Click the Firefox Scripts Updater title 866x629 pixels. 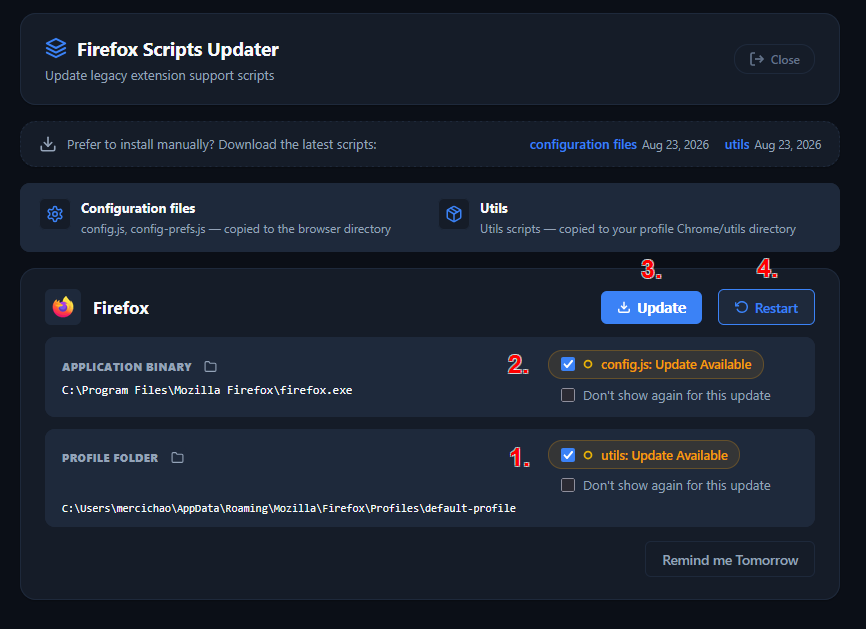[178, 50]
